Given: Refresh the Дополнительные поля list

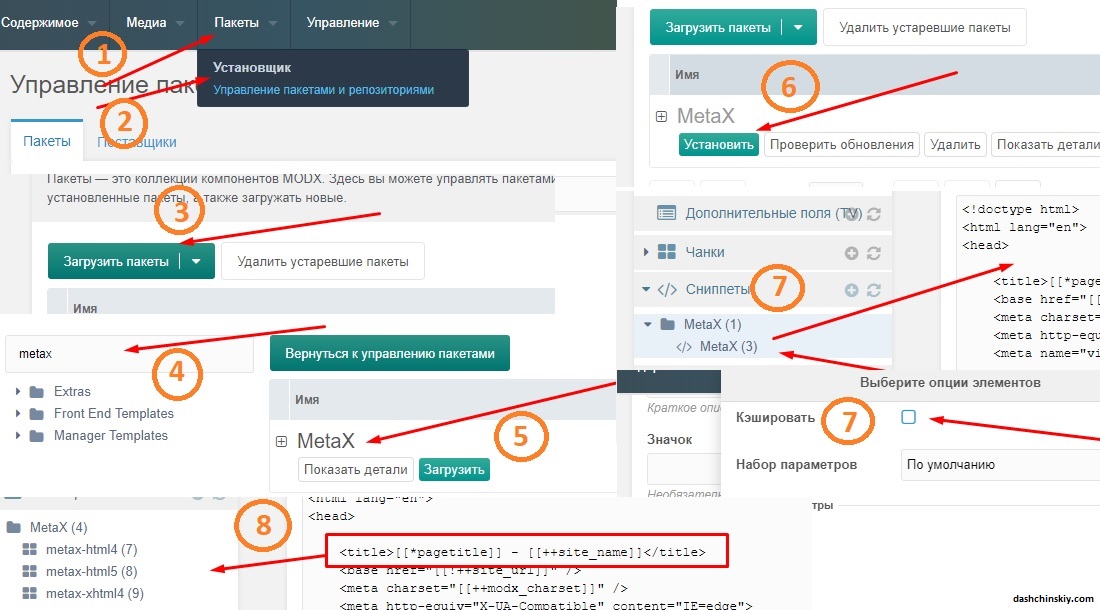Looking at the screenshot, I should [x=873, y=215].
